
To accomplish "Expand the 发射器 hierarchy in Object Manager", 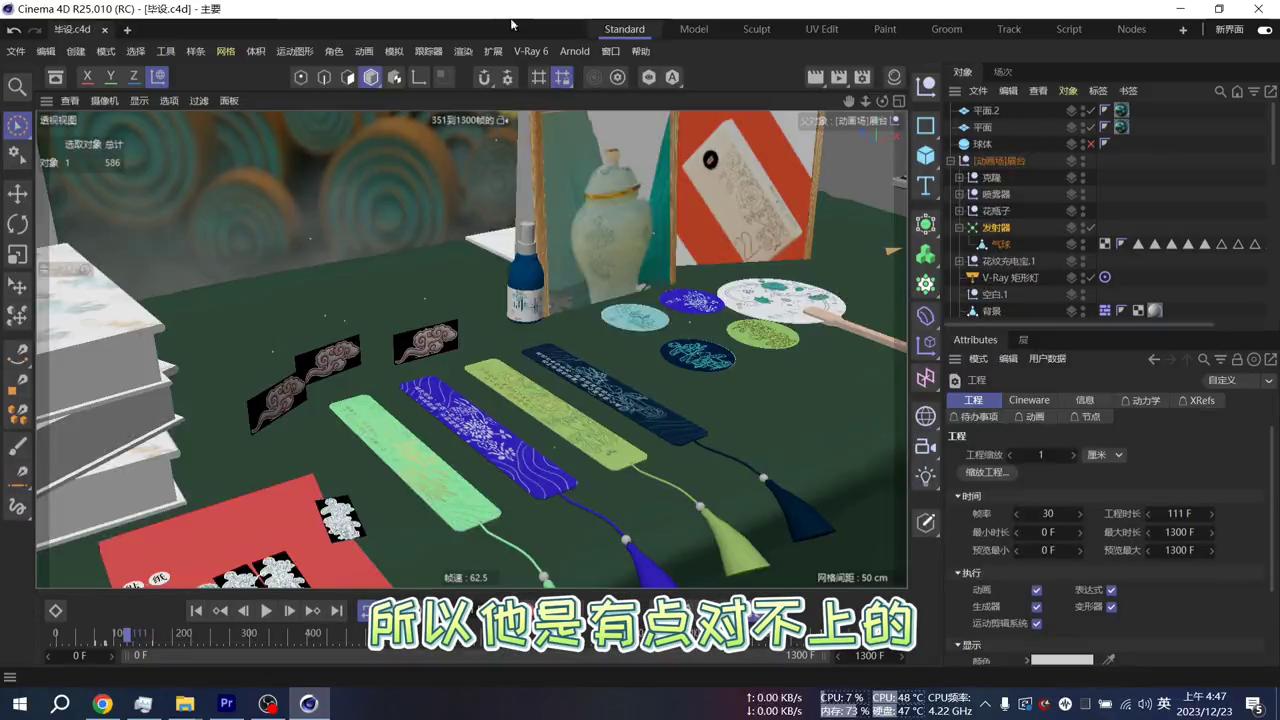I will pyautogui.click(x=959, y=227).
